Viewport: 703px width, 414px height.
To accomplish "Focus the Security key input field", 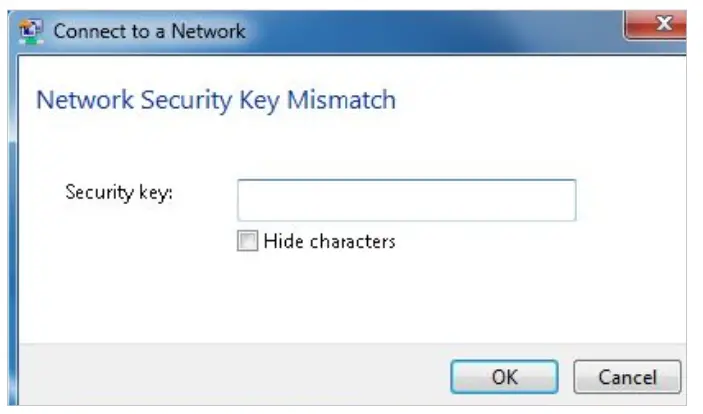I will point(406,199).
